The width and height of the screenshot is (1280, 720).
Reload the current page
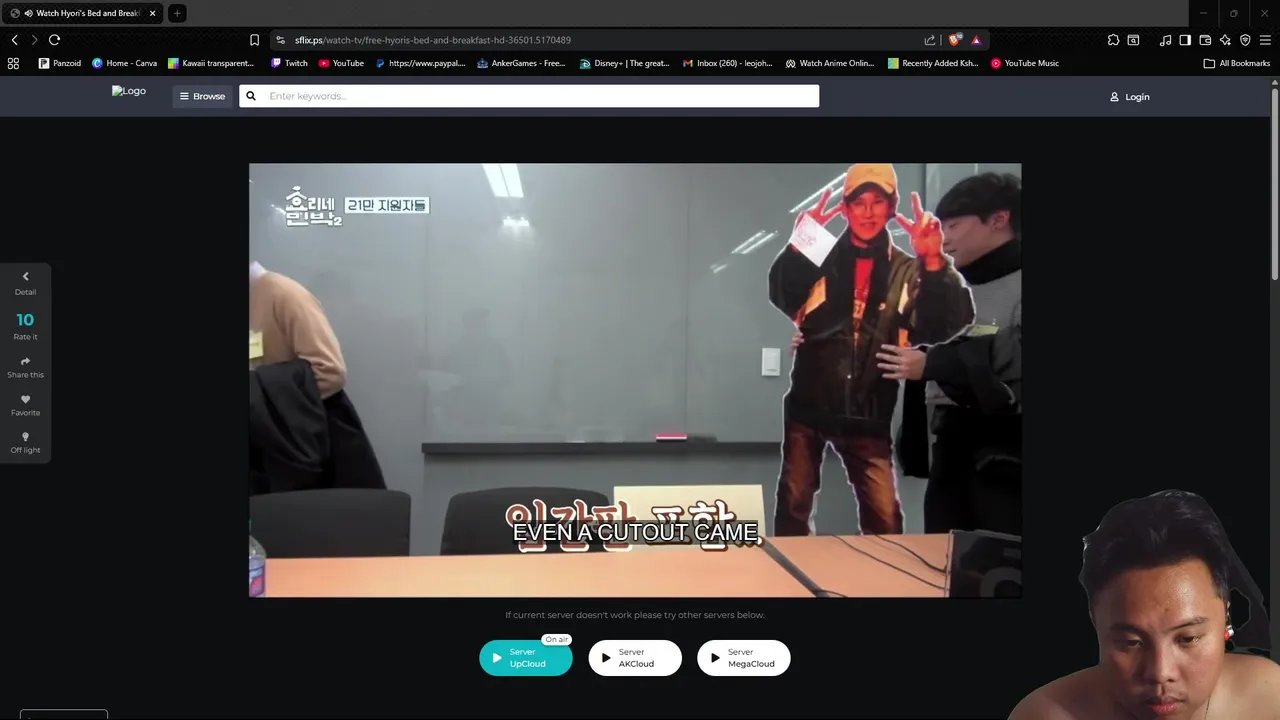point(54,40)
